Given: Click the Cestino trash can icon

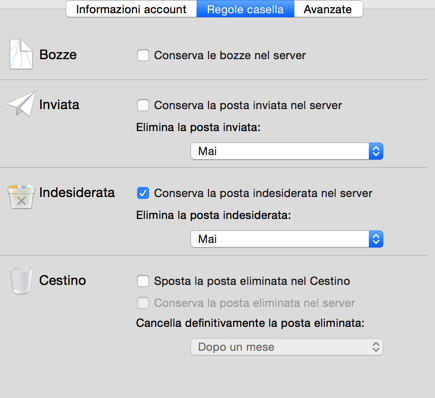Looking at the screenshot, I should coord(21,280).
